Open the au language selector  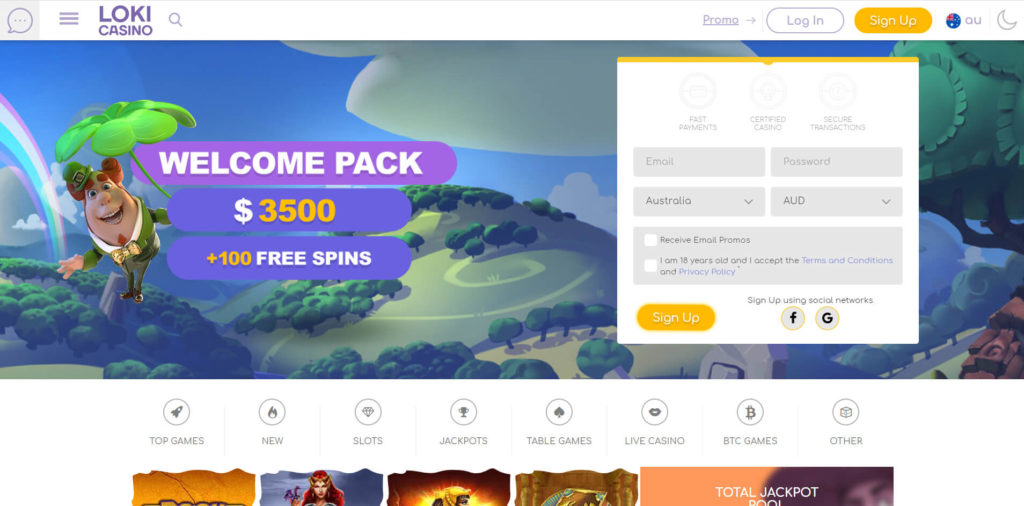[x=963, y=20]
